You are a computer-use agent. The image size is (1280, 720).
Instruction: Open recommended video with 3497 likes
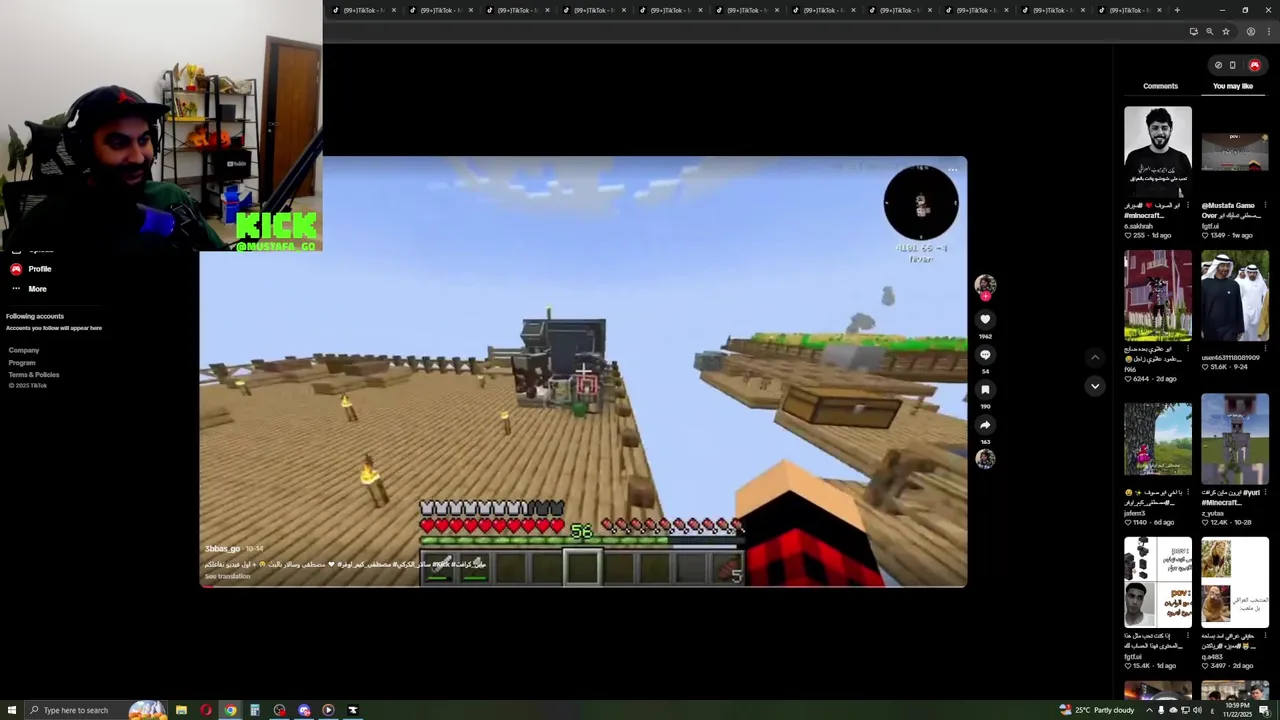pyautogui.click(x=1235, y=583)
